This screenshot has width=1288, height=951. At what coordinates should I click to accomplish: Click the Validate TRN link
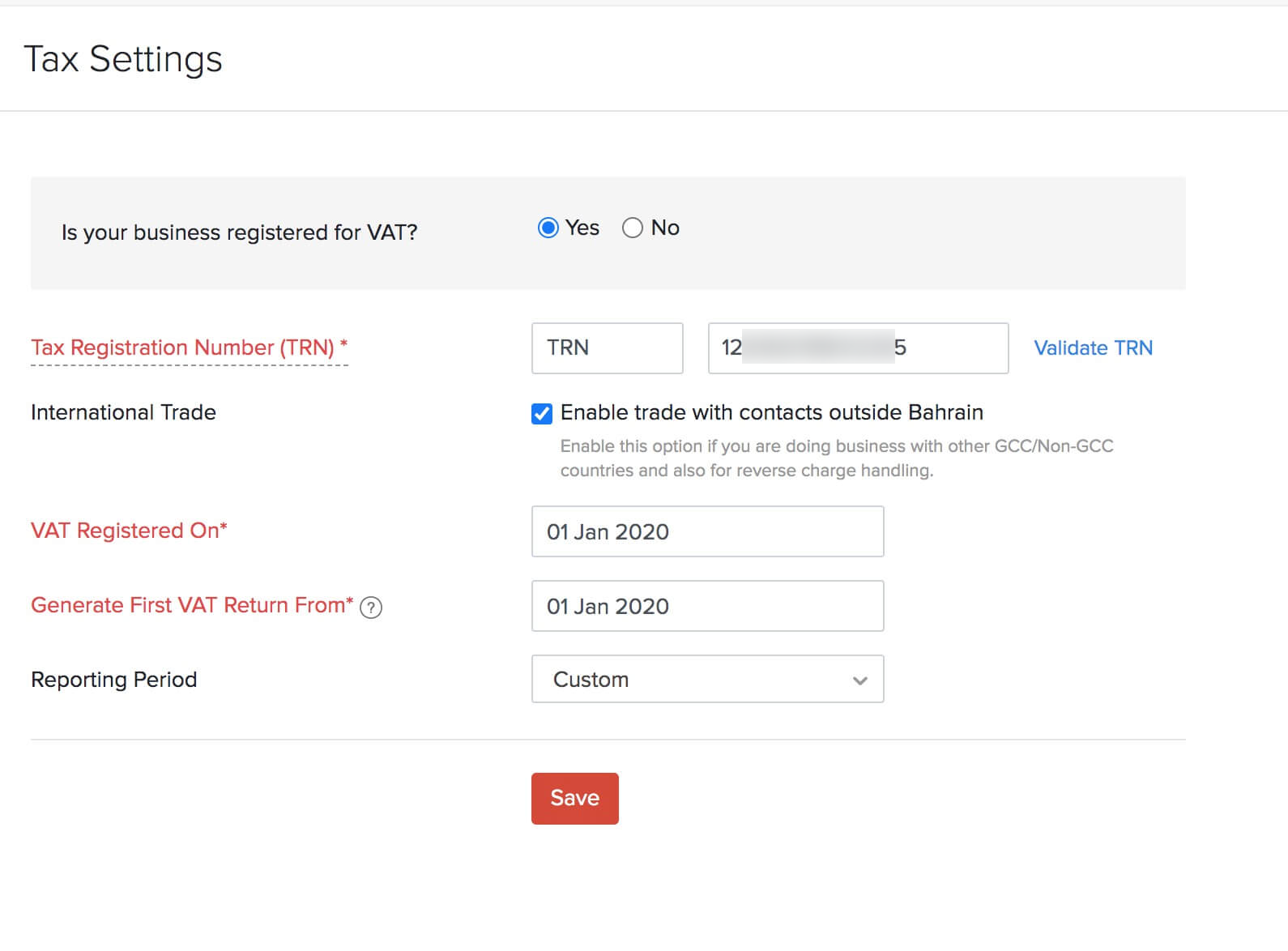point(1093,348)
